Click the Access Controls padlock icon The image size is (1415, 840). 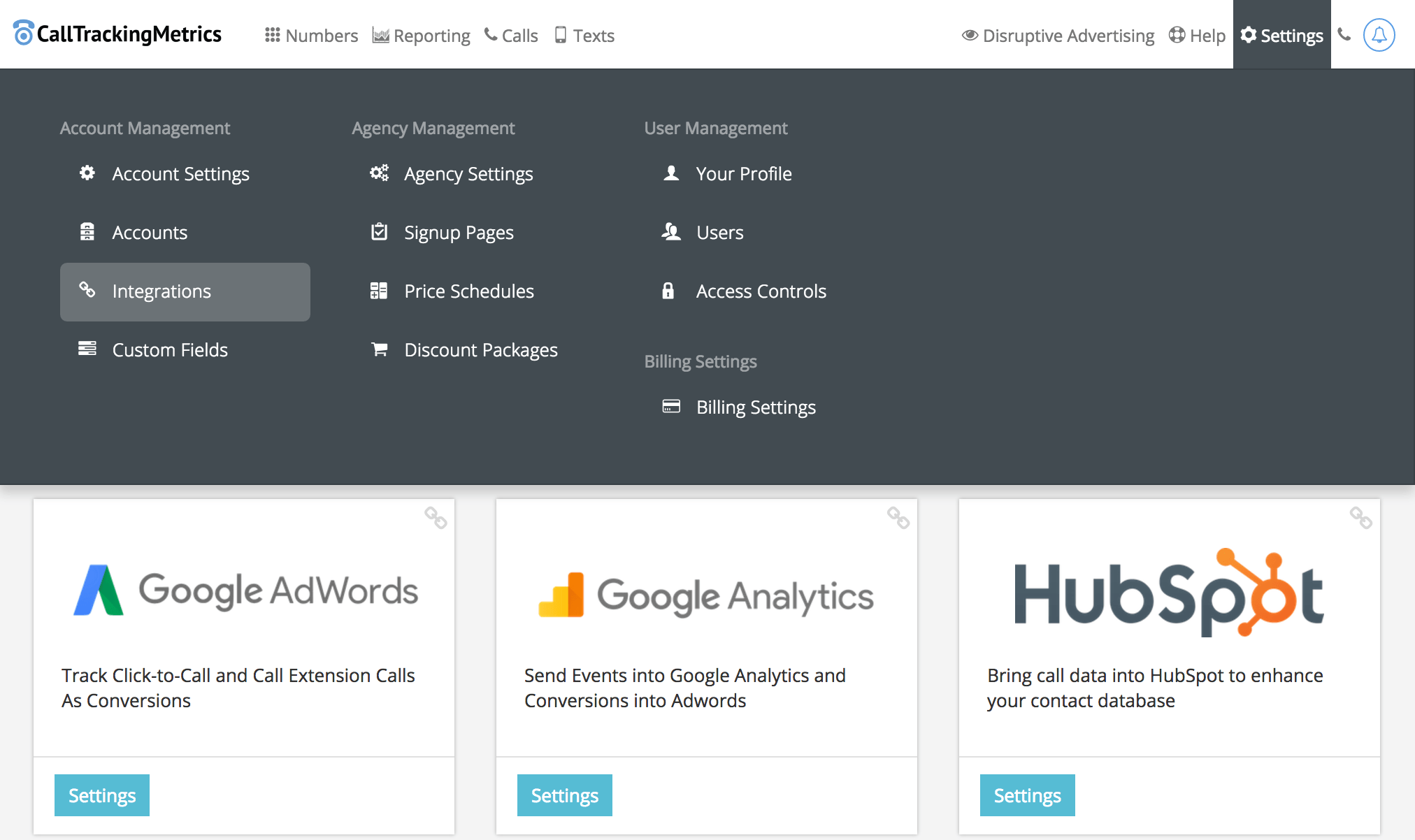[x=668, y=291]
